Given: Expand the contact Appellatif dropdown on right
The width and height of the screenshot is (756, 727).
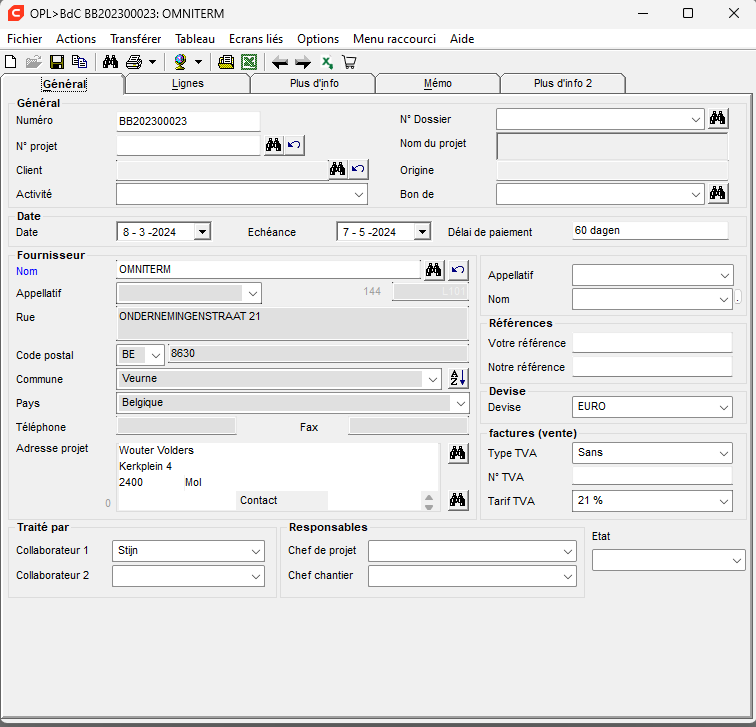Looking at the screenshot, I should click(x=724, y=276).
